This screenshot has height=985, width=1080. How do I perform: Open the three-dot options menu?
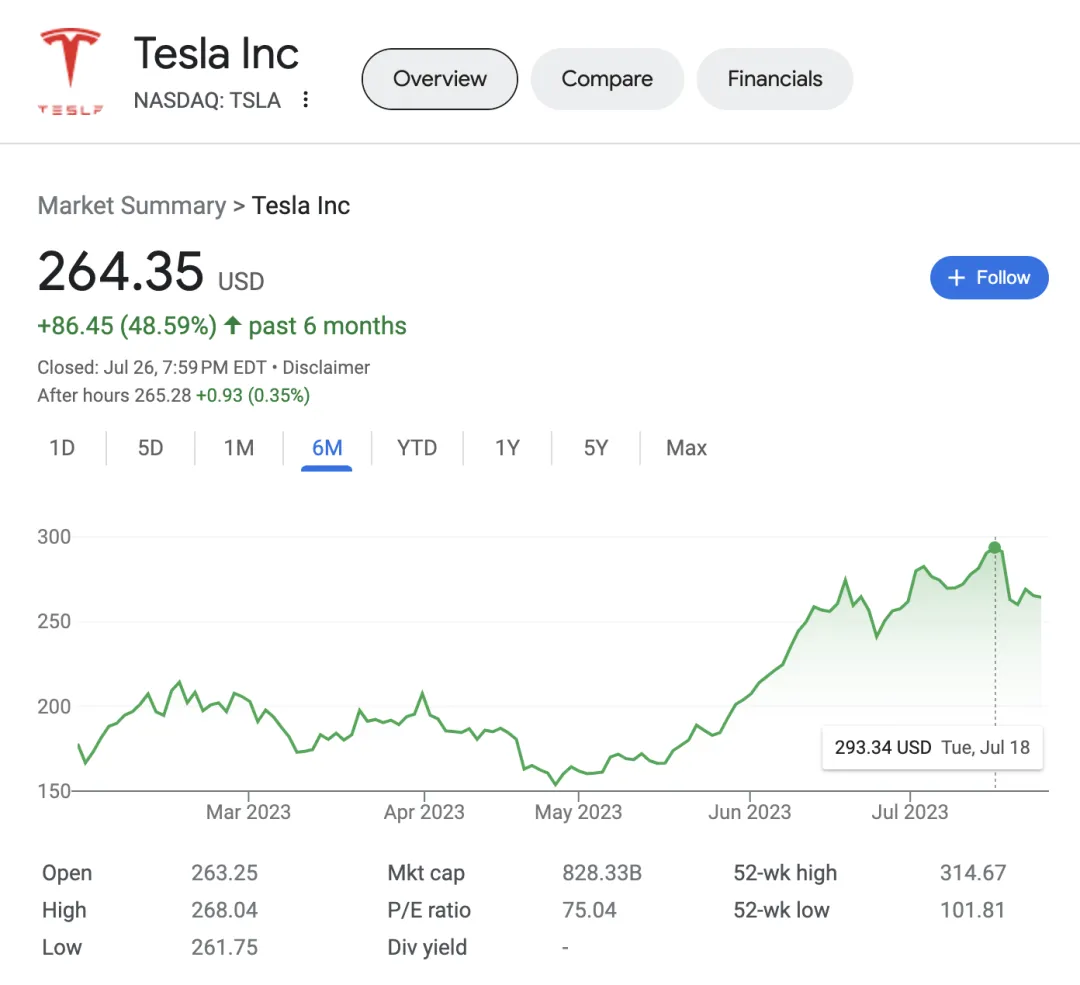pos(306,100)
